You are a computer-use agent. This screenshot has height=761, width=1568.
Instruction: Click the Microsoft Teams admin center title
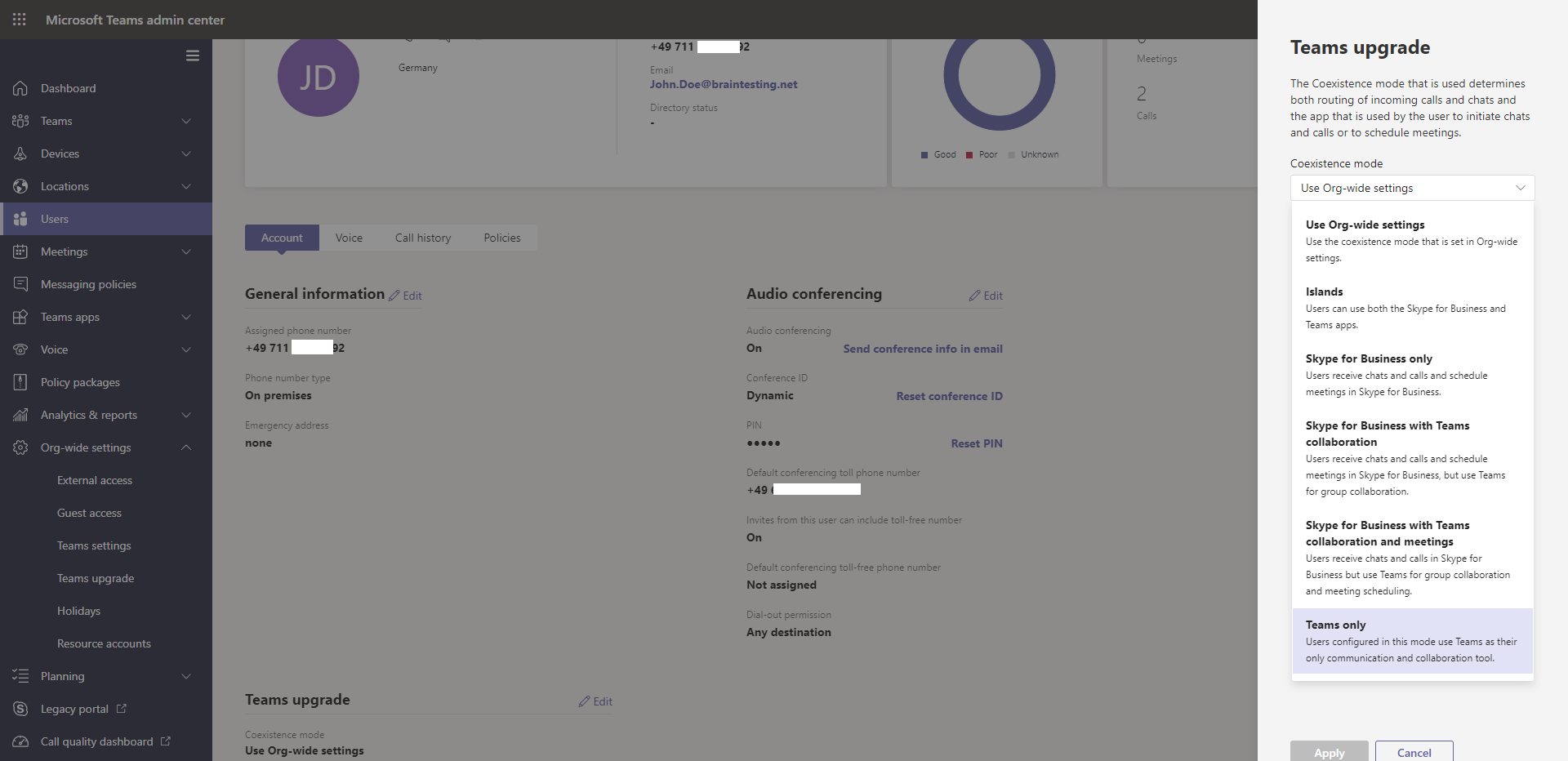(x=135, y=20)
